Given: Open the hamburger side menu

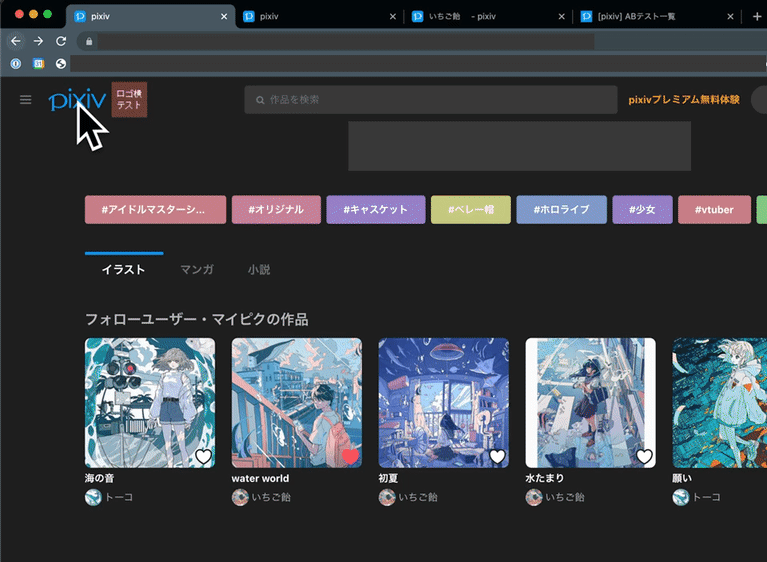Looking at the screenshot, I should coord(26,100).
